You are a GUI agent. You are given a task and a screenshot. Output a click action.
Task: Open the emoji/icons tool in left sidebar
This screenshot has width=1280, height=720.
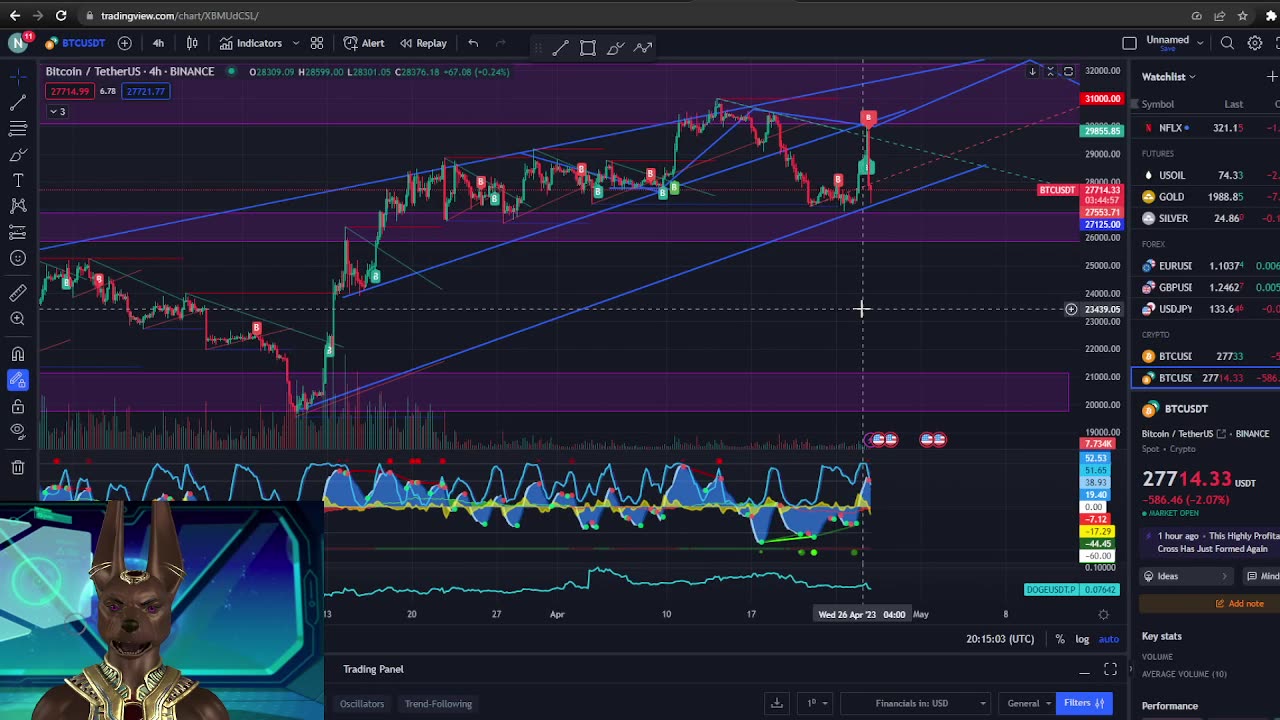(18, 258)
